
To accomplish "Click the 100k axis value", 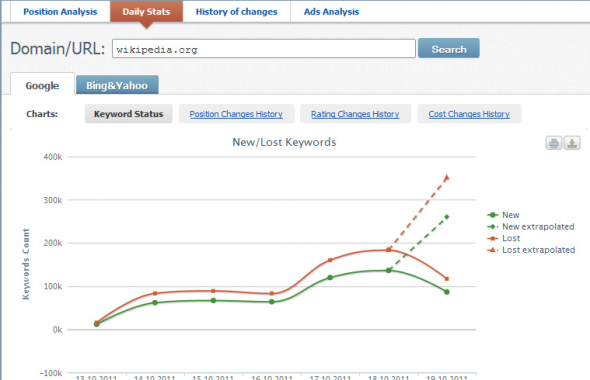I will tap(53, 286).
